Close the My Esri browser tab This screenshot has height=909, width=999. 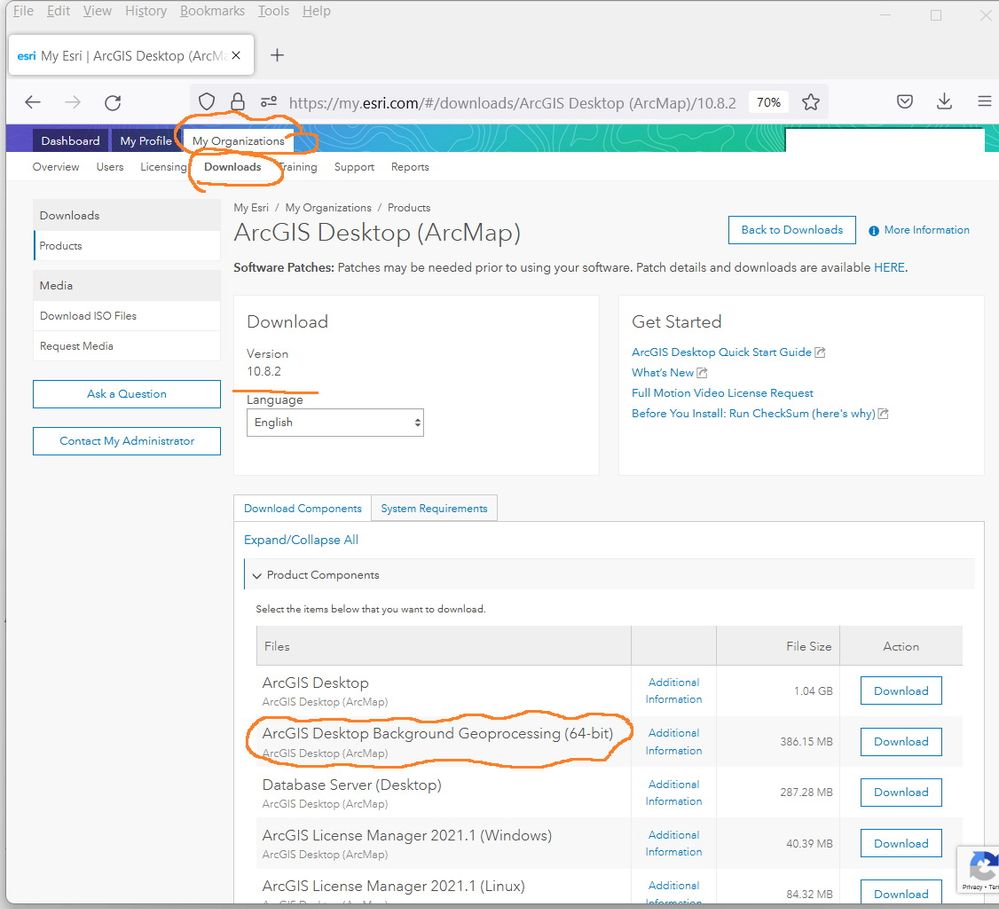236,55
